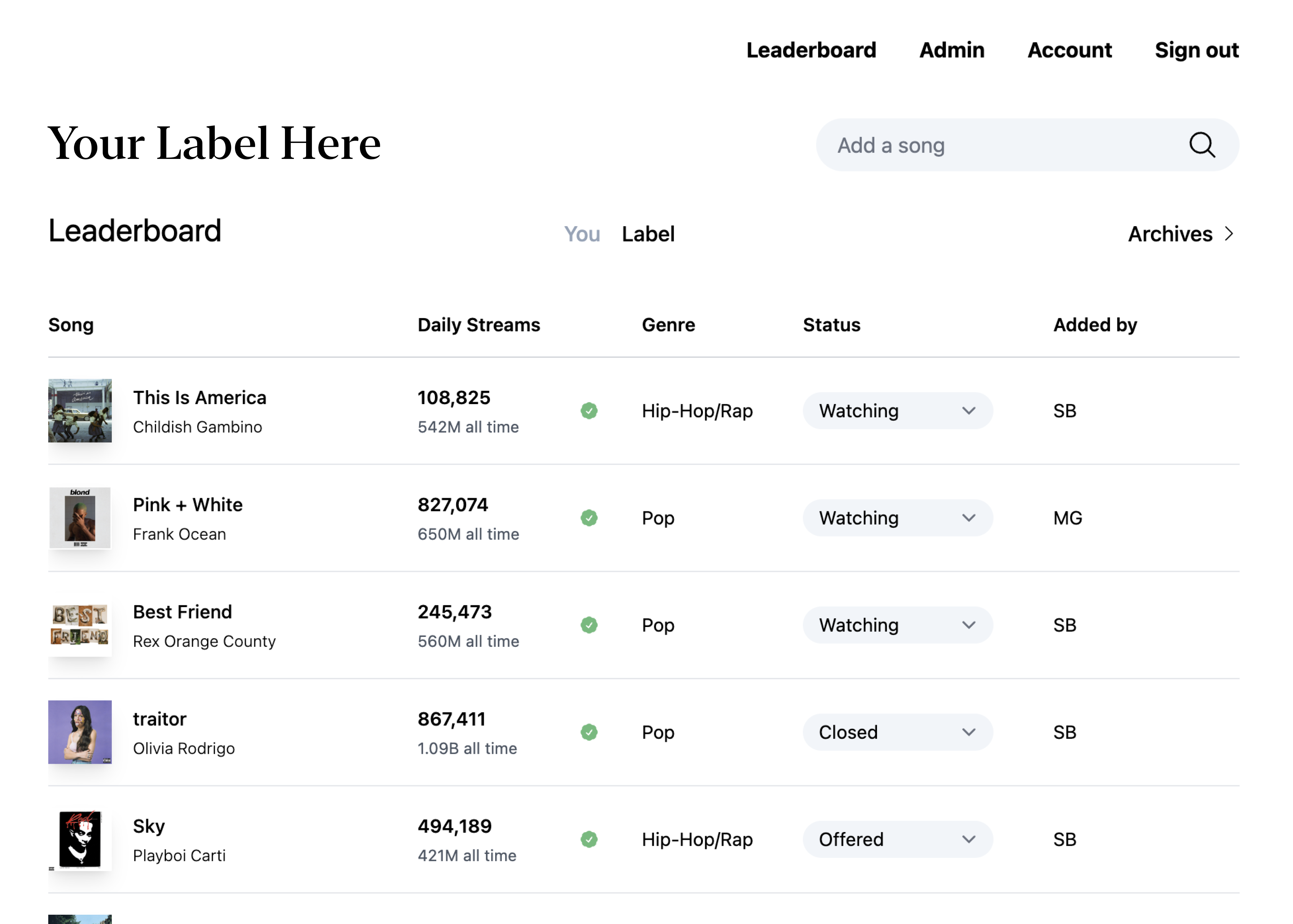Expand the Closed status dropdown for traitor
This screenshot has width=1293, height=924.
(897, 732)
